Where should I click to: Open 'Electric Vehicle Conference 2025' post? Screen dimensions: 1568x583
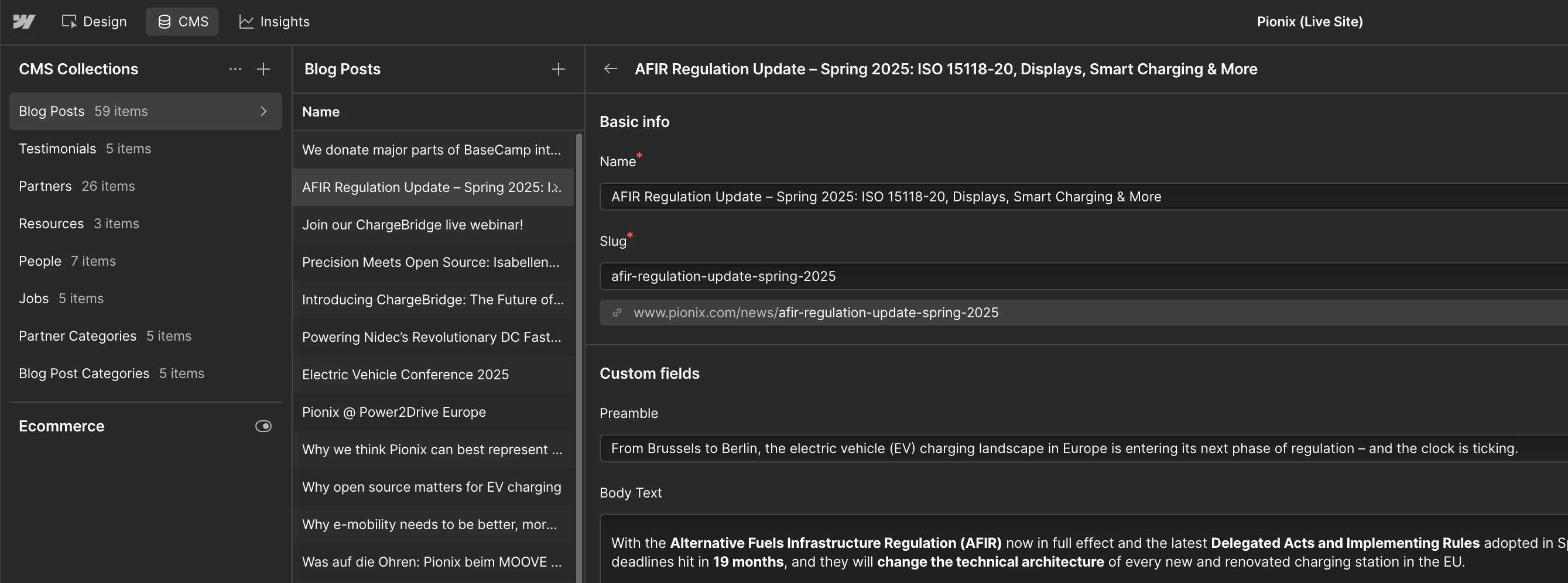click(x=433, y=374)
